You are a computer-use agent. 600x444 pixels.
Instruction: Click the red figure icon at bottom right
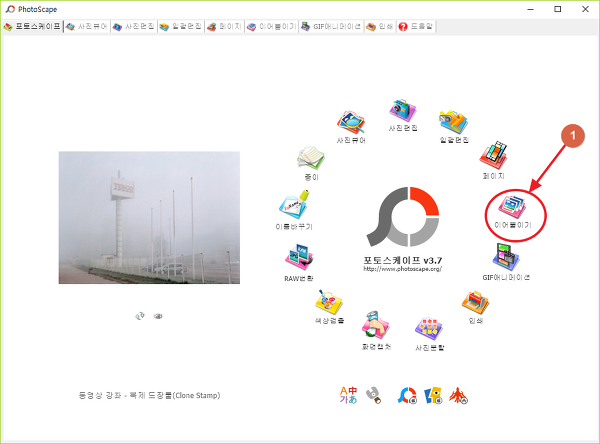[458, 395]
